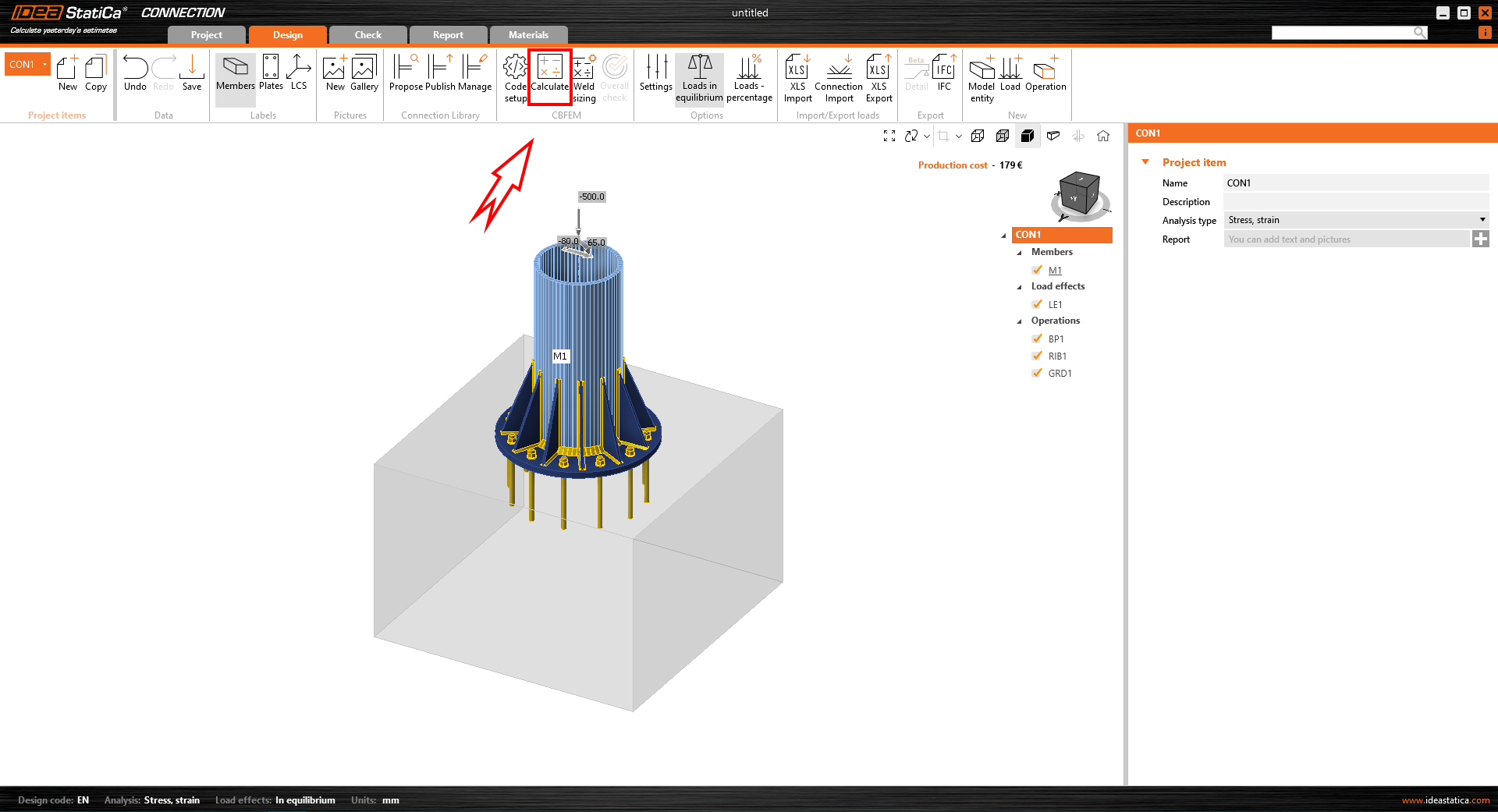The height and width of the screenshot is (812, 1498).
Task: Click the Weld sizing tool
Action: (x=584, y=77)
